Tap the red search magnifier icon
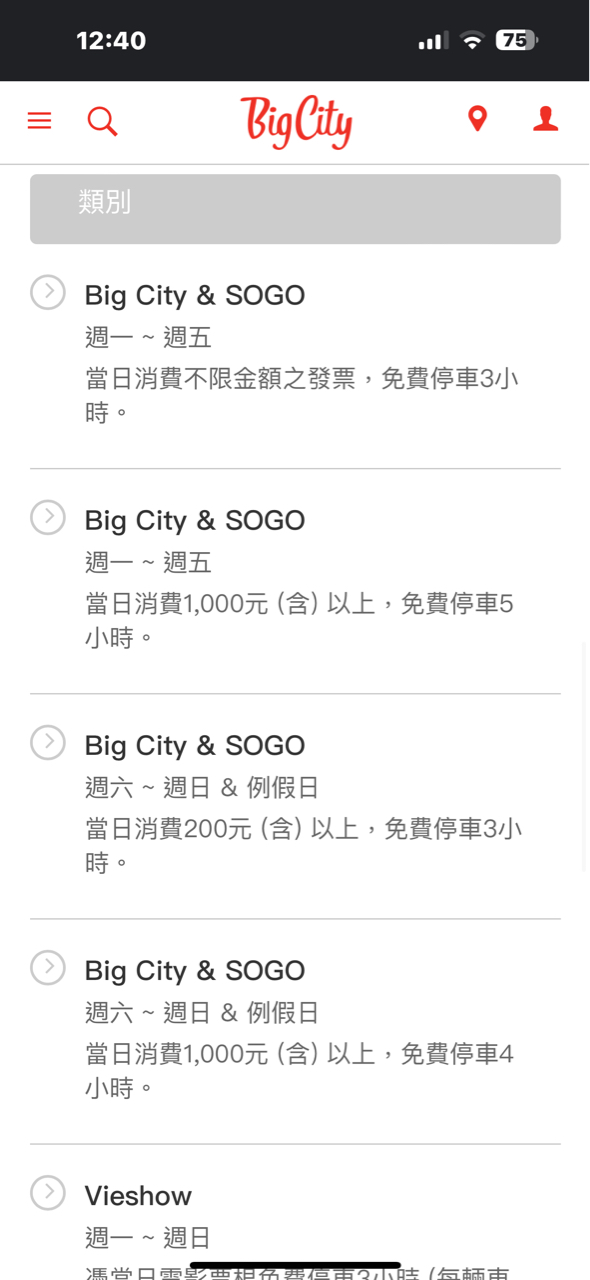The image size is (590, 1280). (x=102, y=121)
